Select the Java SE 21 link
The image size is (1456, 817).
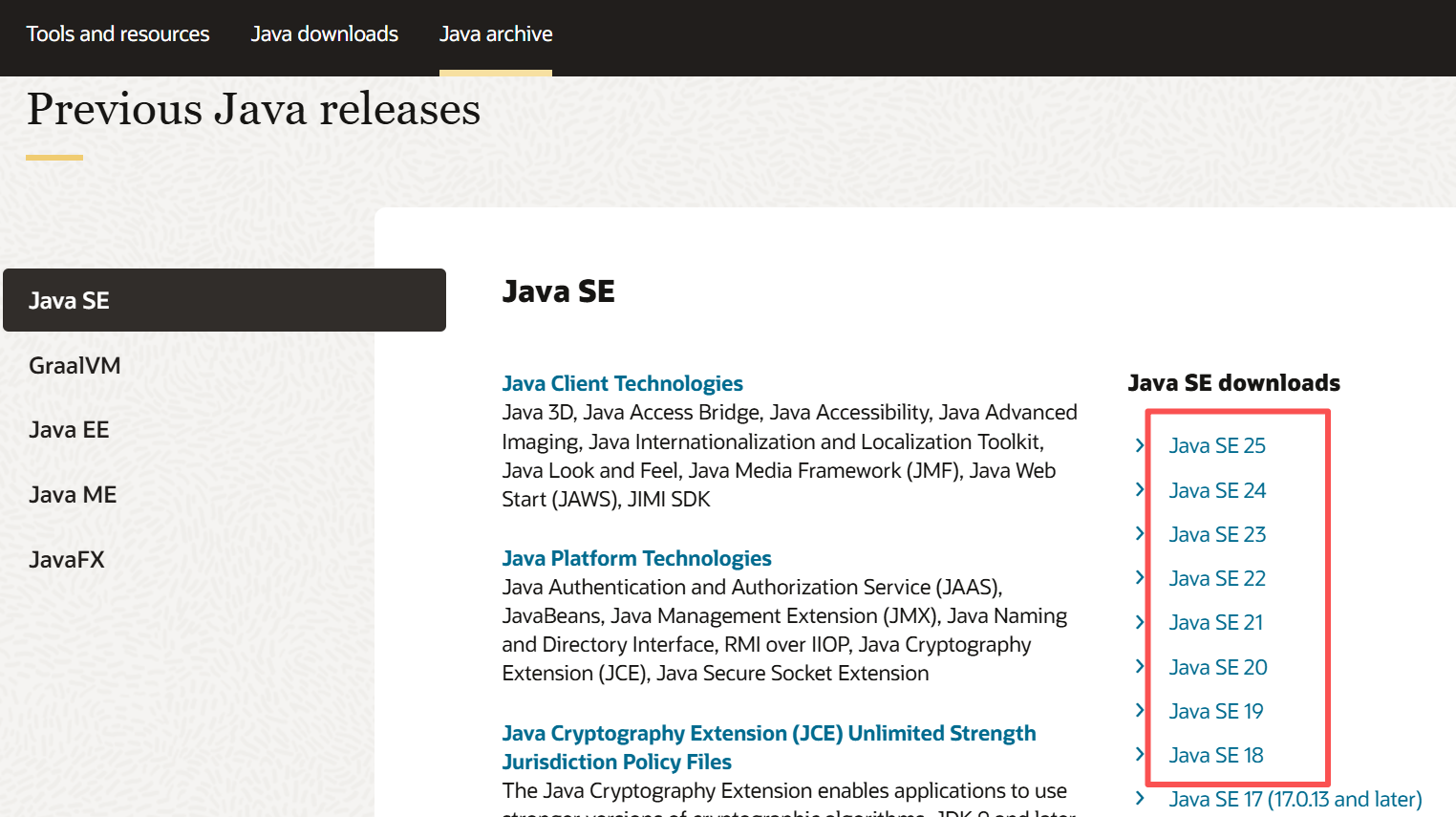(x=1215, y=623)
